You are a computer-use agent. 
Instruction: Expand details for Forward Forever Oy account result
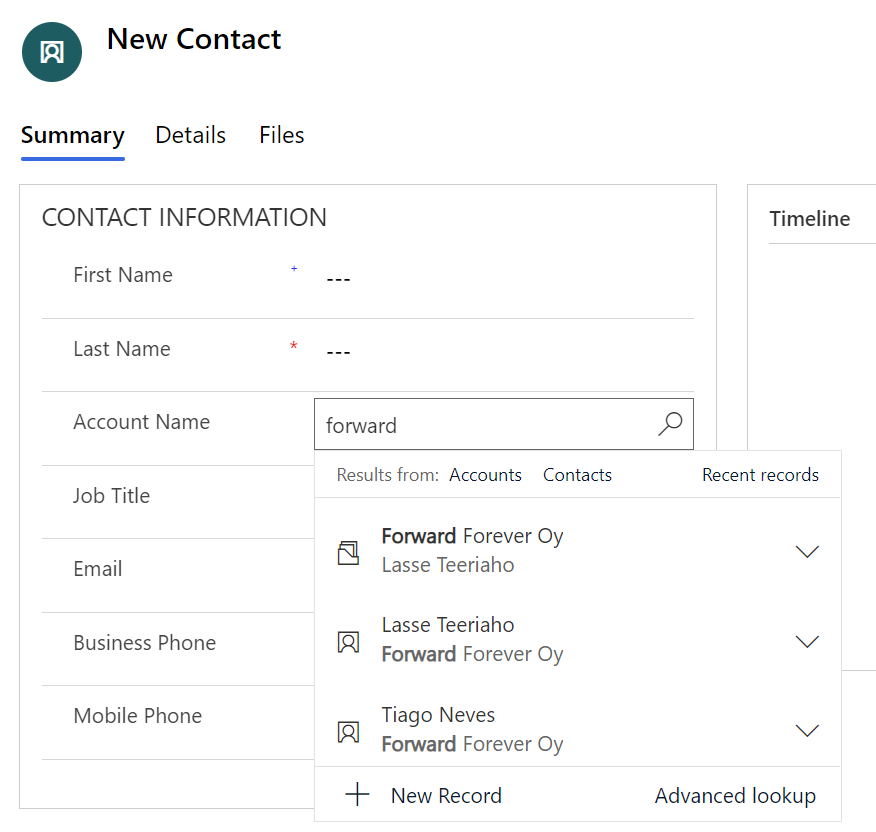click(x=807, y=552)
